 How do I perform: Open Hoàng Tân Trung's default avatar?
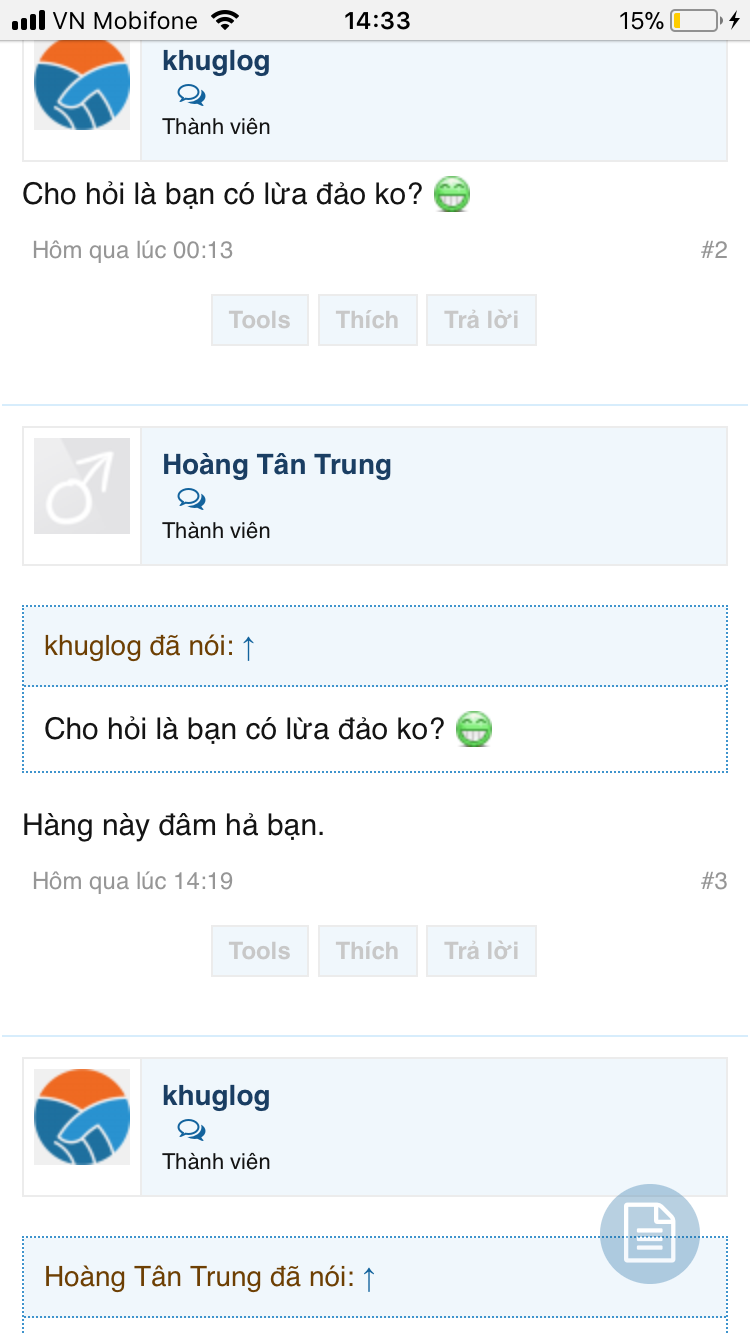point(82,486)
